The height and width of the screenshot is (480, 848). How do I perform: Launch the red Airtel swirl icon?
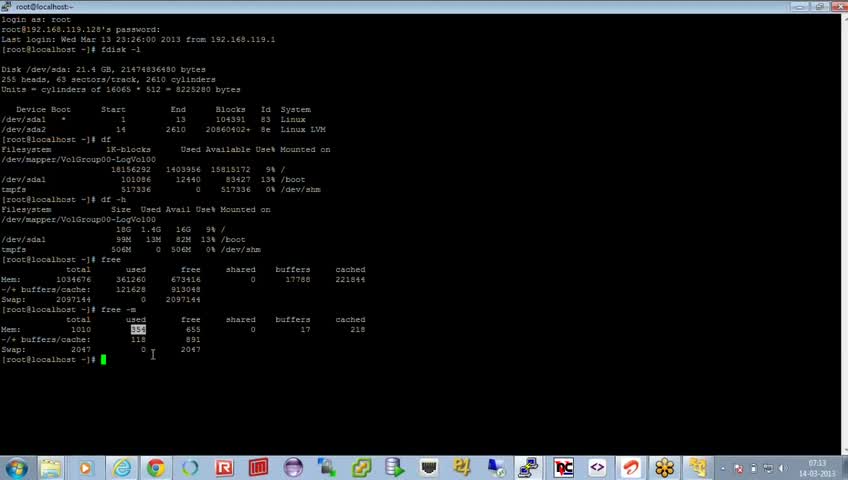[x=631, y=468]
